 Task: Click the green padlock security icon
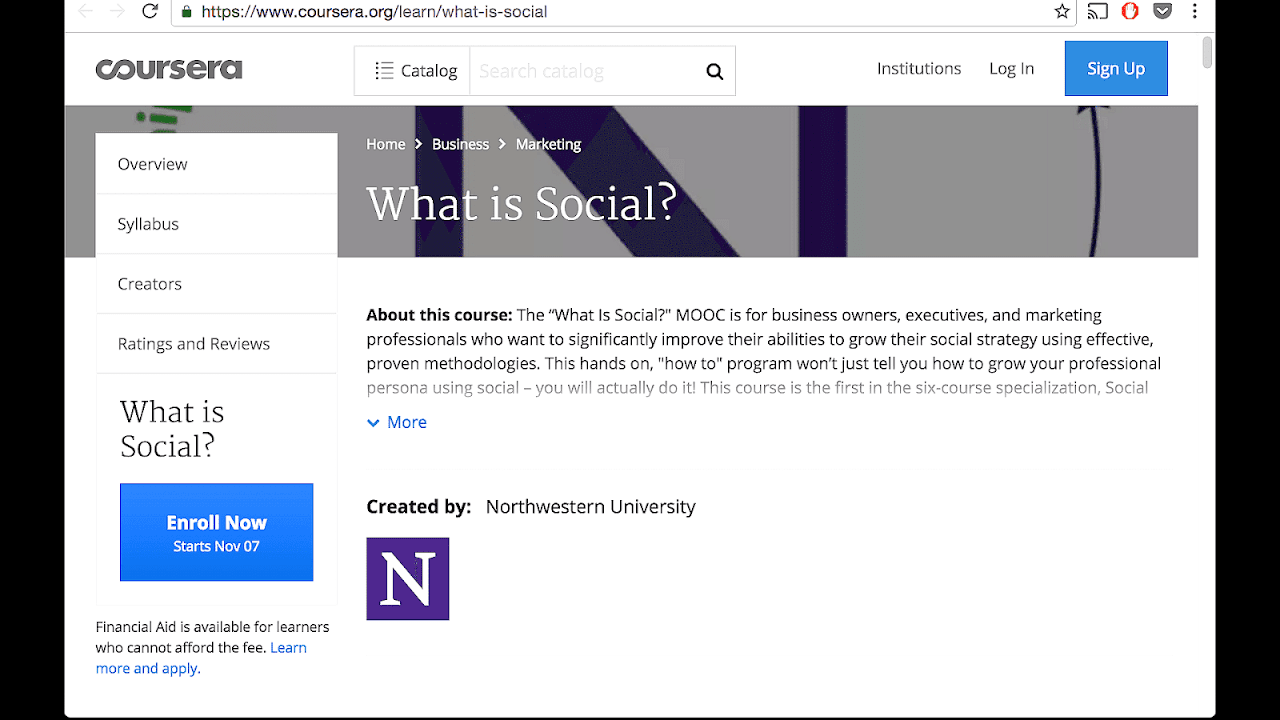pos(186,12)
